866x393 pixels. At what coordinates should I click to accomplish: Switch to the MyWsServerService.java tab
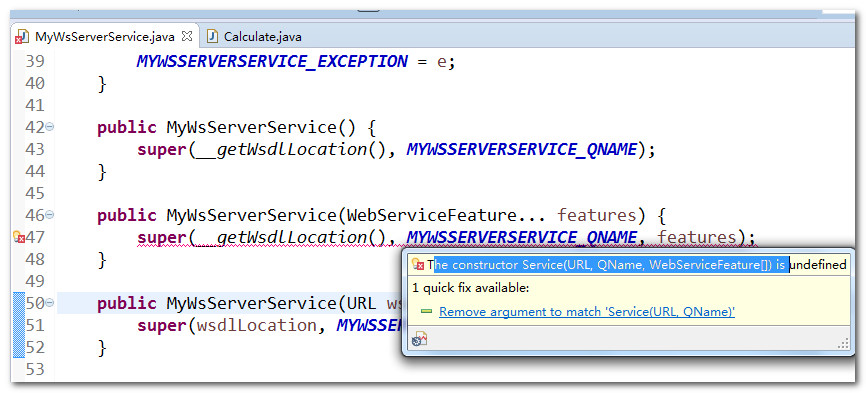(x=104, y=37)
